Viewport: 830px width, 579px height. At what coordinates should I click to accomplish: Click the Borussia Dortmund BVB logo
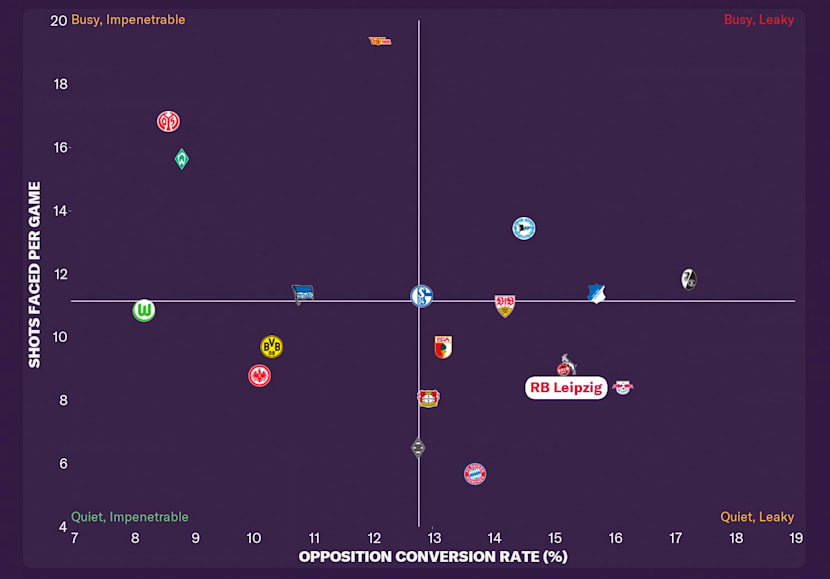point(271,346)
